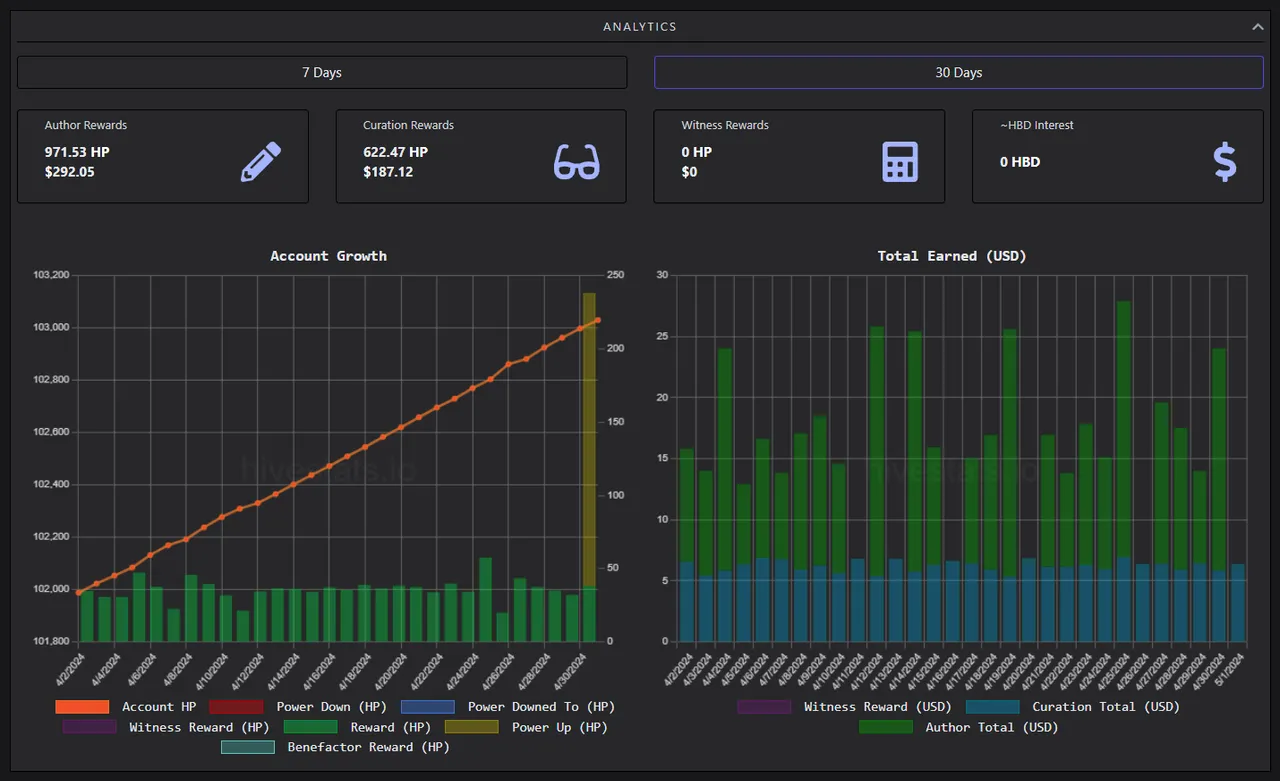Click the Analytics section header title
This screenshot has height=781, width=1280.
pos(640,27)
